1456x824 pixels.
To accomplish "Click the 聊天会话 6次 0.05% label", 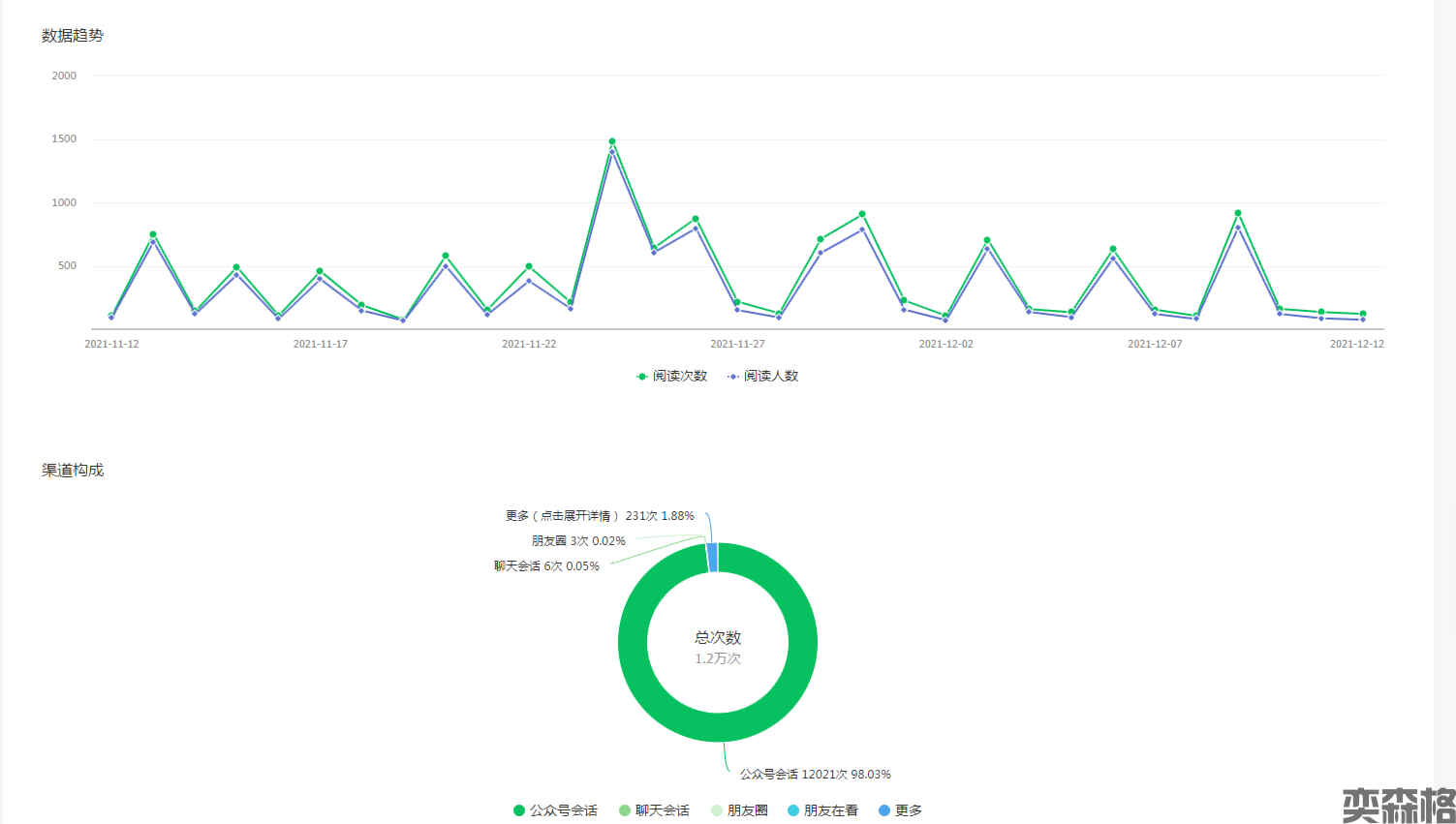I will [546, 566].
